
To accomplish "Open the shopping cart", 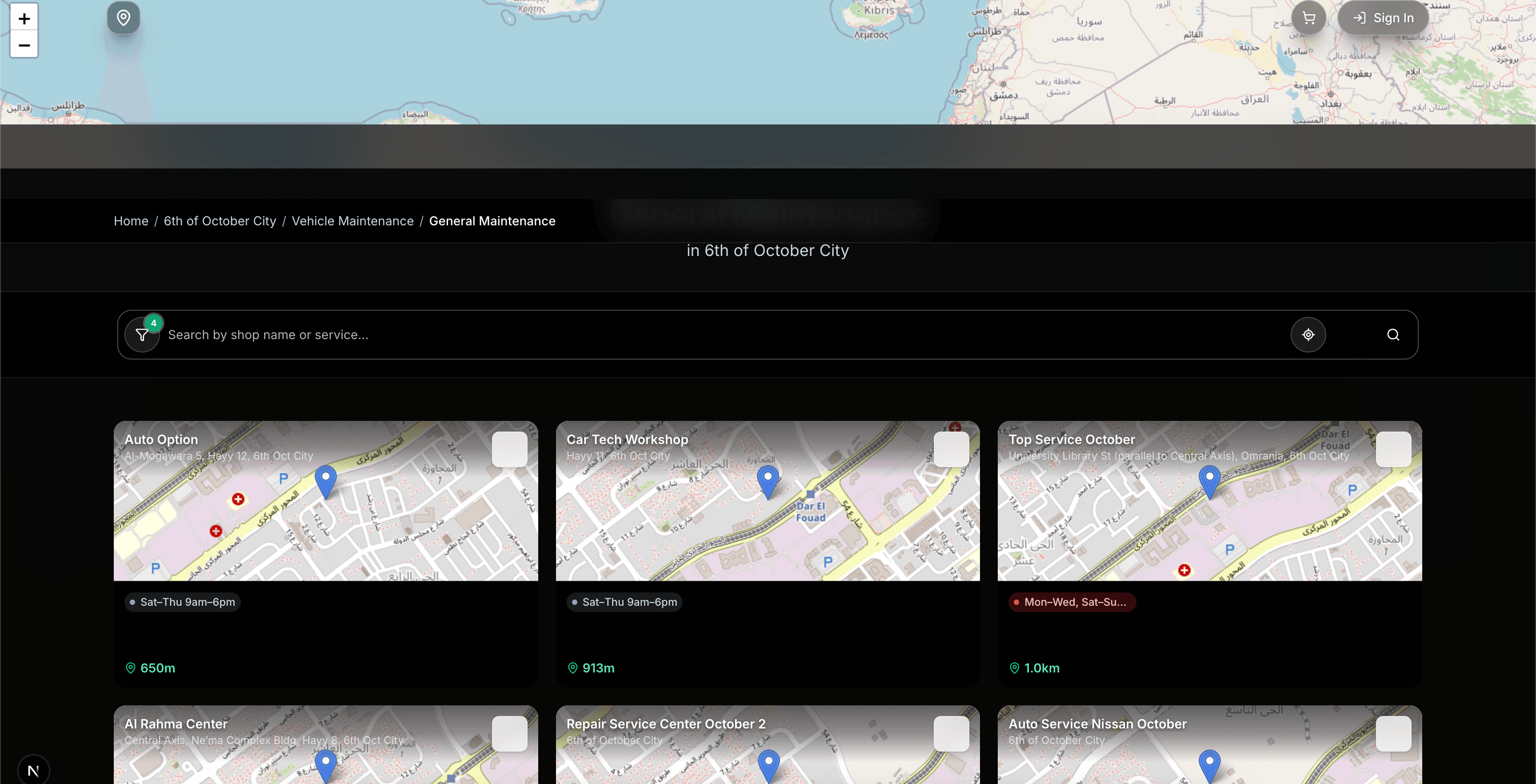I will [1309, 18].
